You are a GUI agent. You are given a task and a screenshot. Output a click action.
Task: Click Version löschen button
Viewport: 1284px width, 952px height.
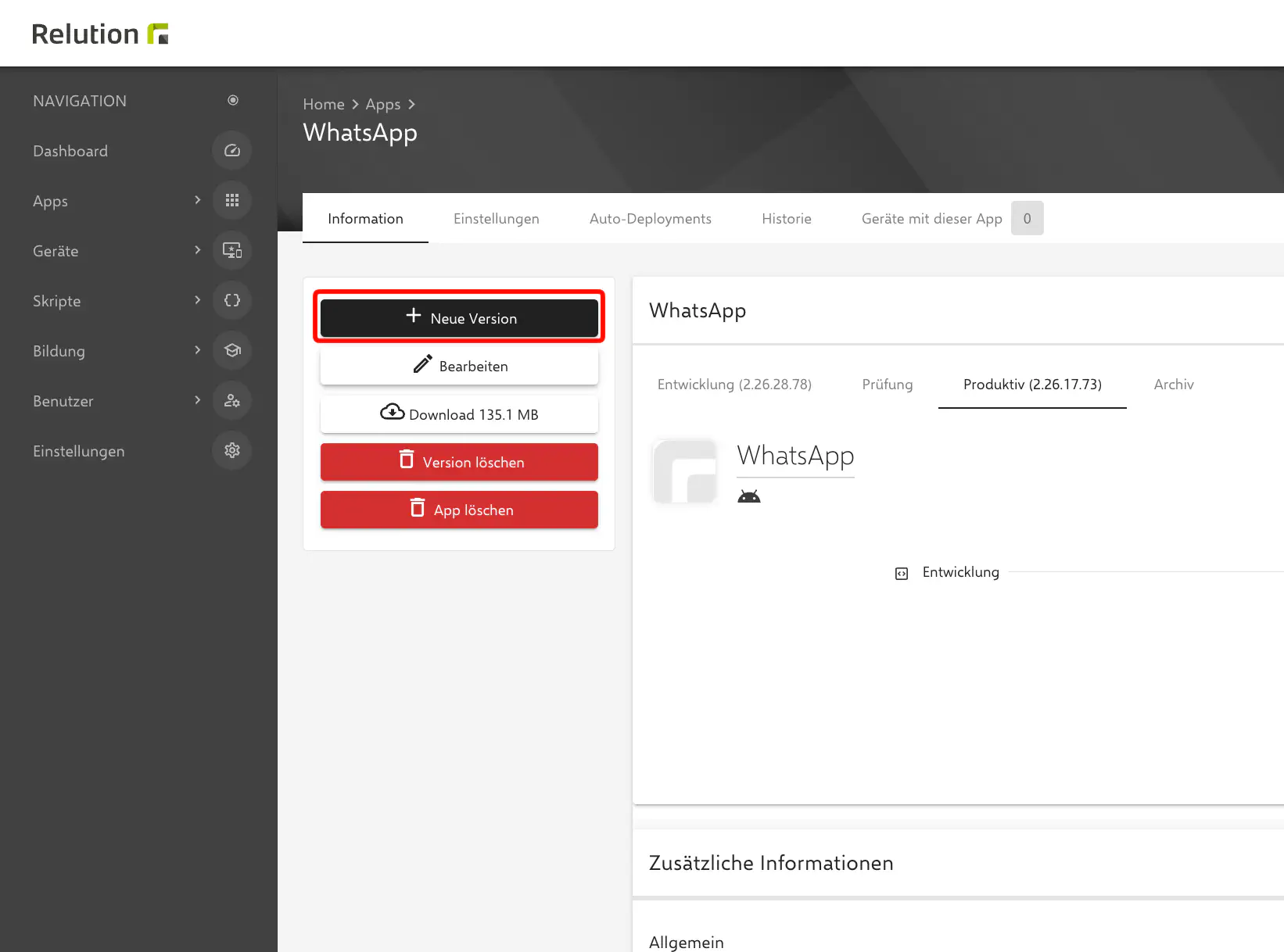click(x=459, y=462)
